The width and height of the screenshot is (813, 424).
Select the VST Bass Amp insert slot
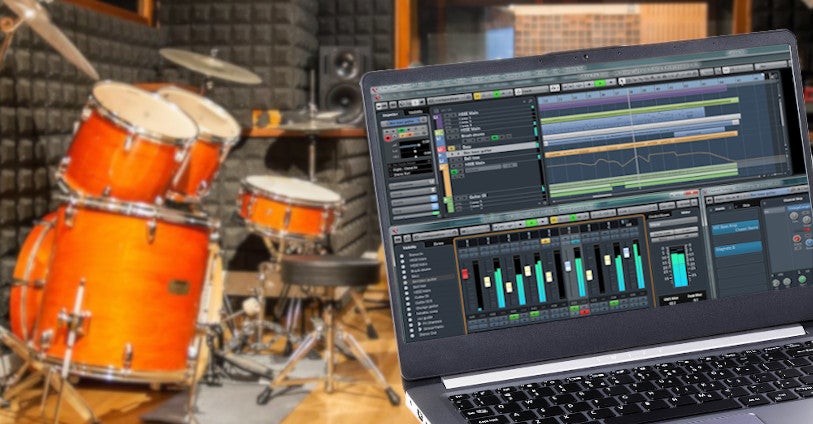[736, 228]
